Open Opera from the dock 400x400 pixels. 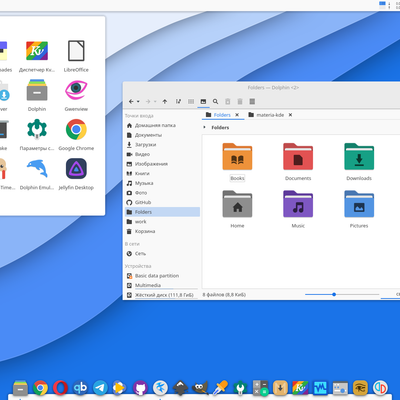tap(60, 388)
